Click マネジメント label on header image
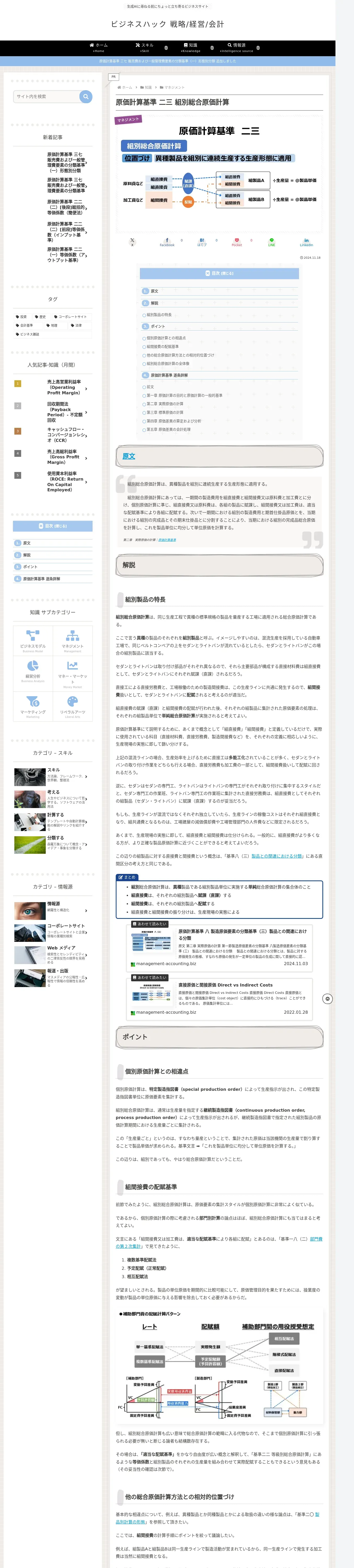 click(x=128, y=119)
